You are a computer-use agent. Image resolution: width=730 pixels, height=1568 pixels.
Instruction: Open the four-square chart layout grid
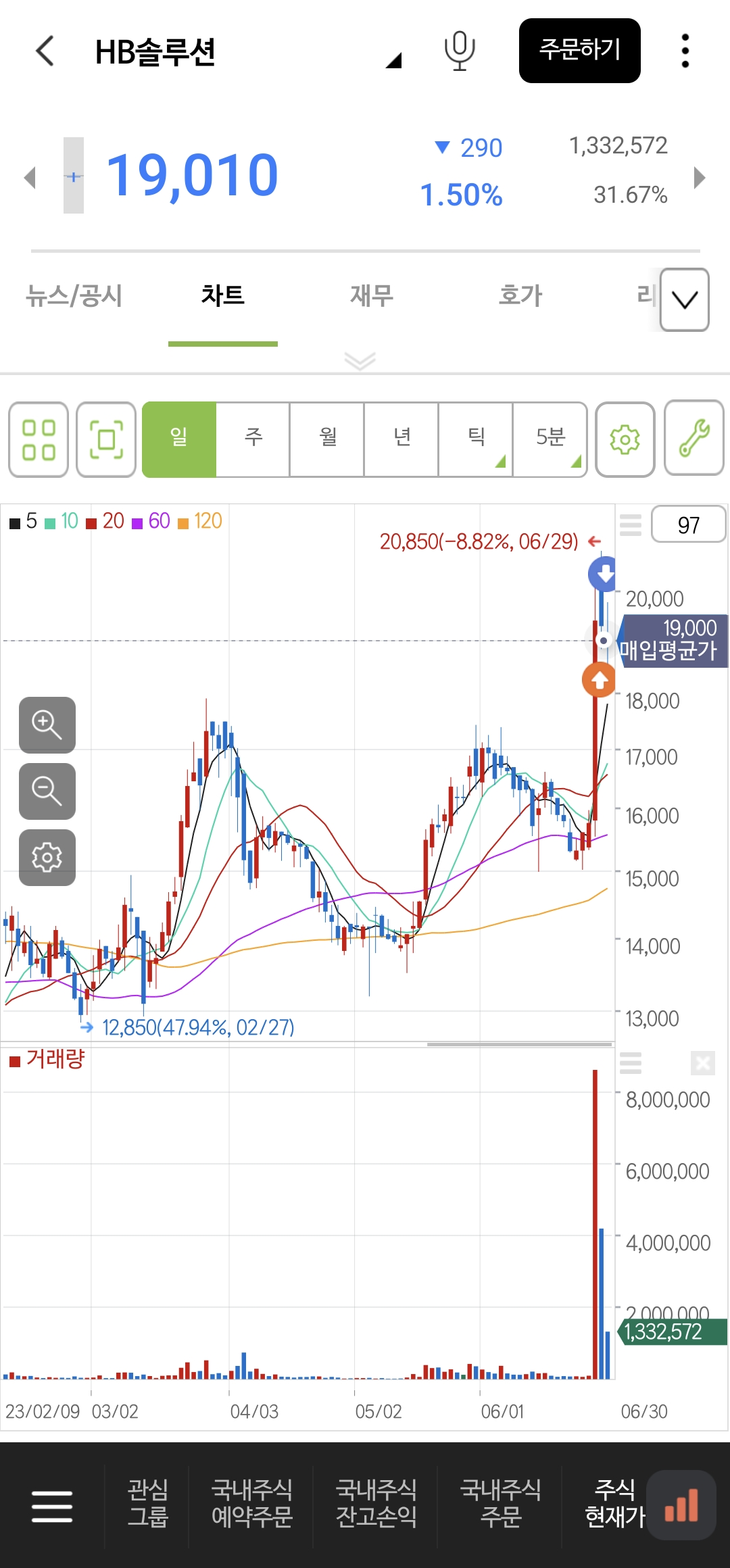pyautogui.click(x=39, y=440)
